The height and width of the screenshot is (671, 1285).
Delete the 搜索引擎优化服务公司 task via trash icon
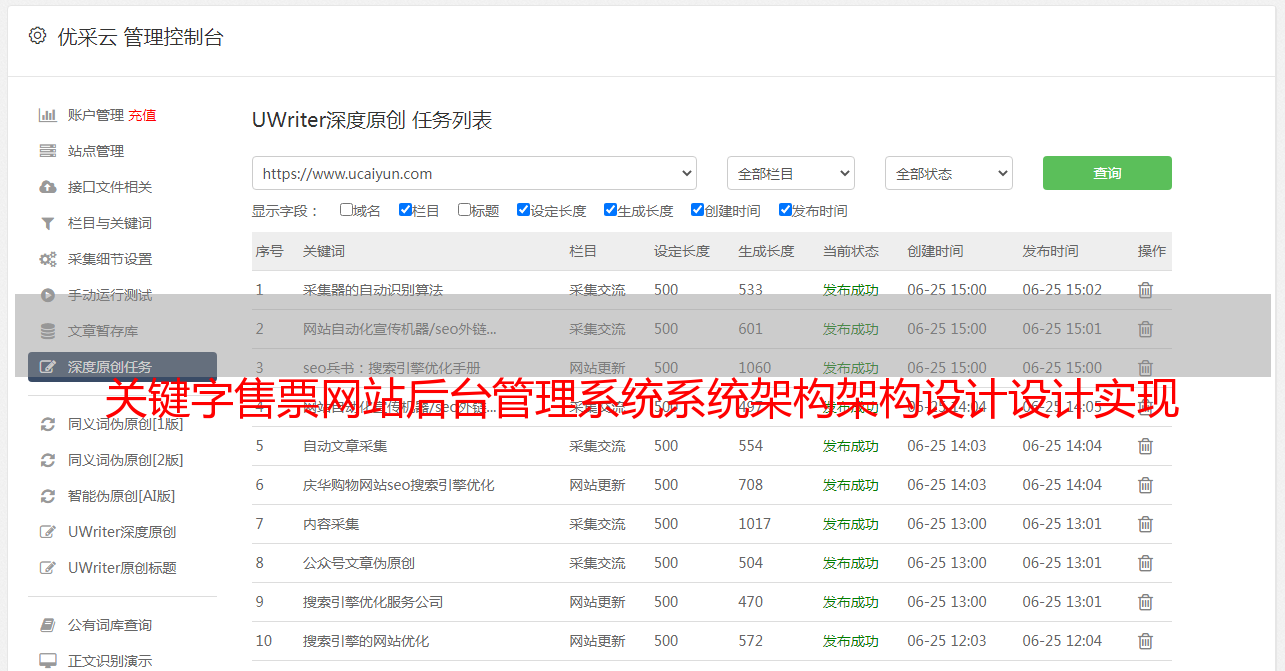coord(1145,602)
